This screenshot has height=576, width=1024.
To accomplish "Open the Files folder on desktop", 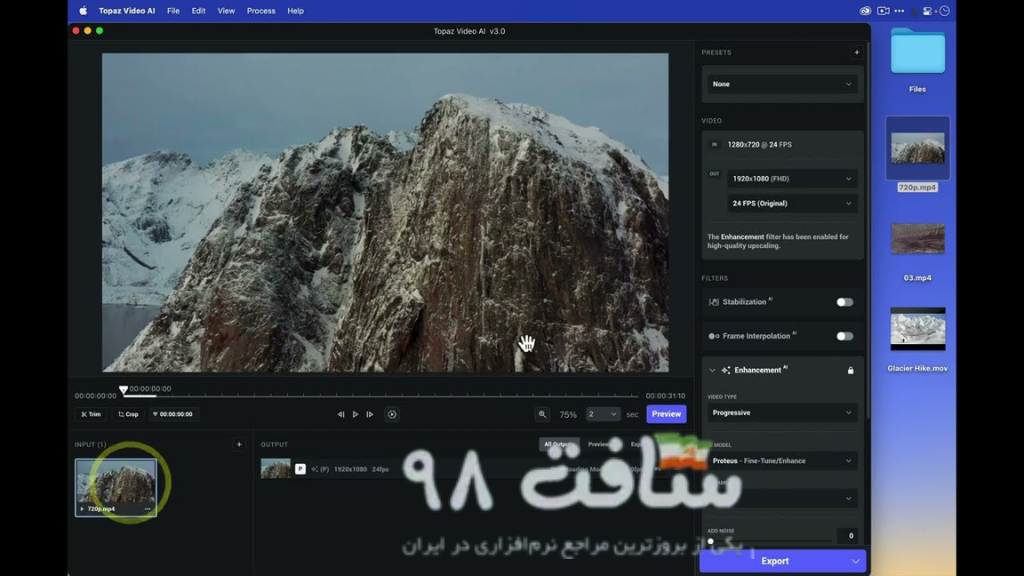I will 918,52.
